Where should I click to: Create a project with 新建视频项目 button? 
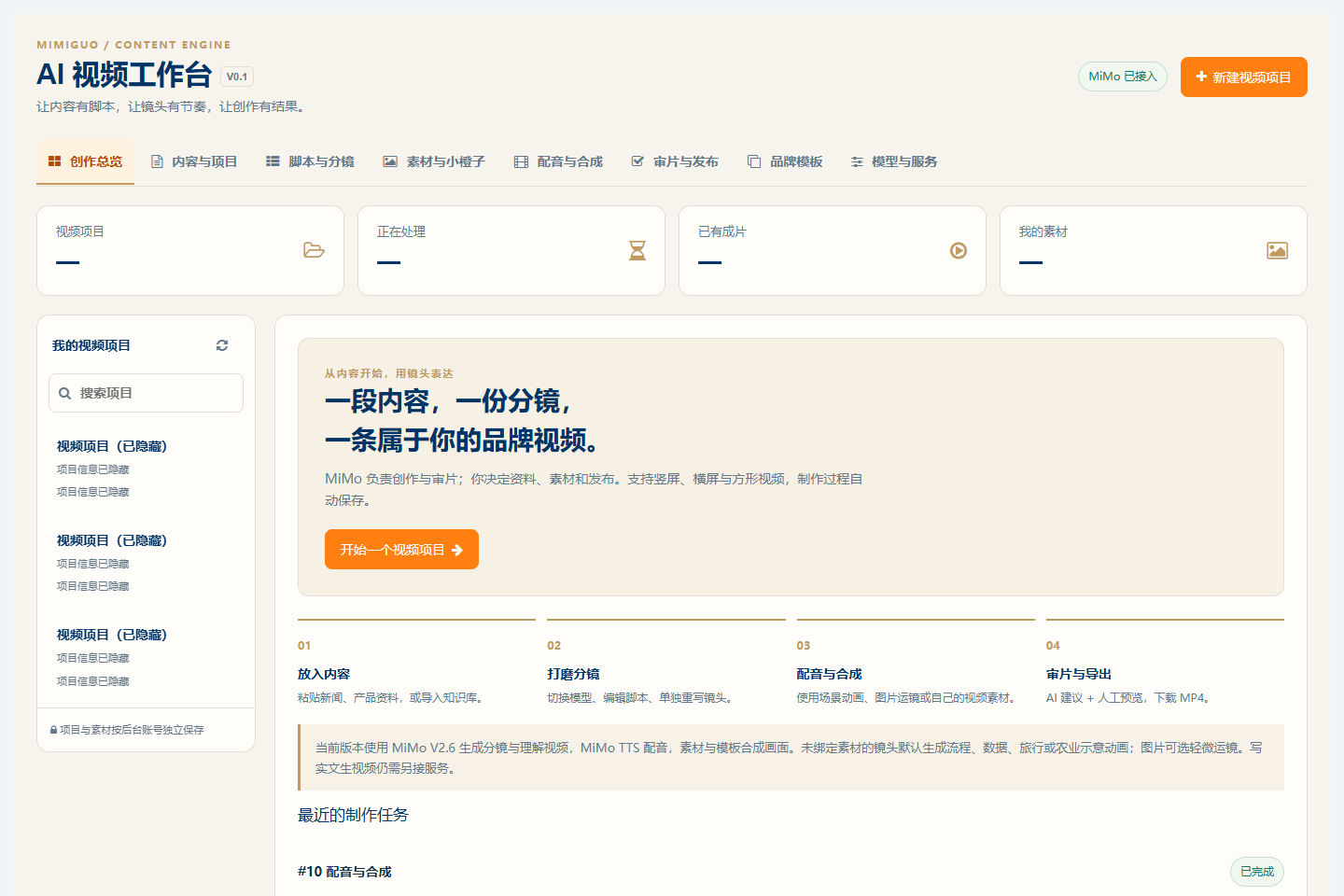tap(1244, 77)
